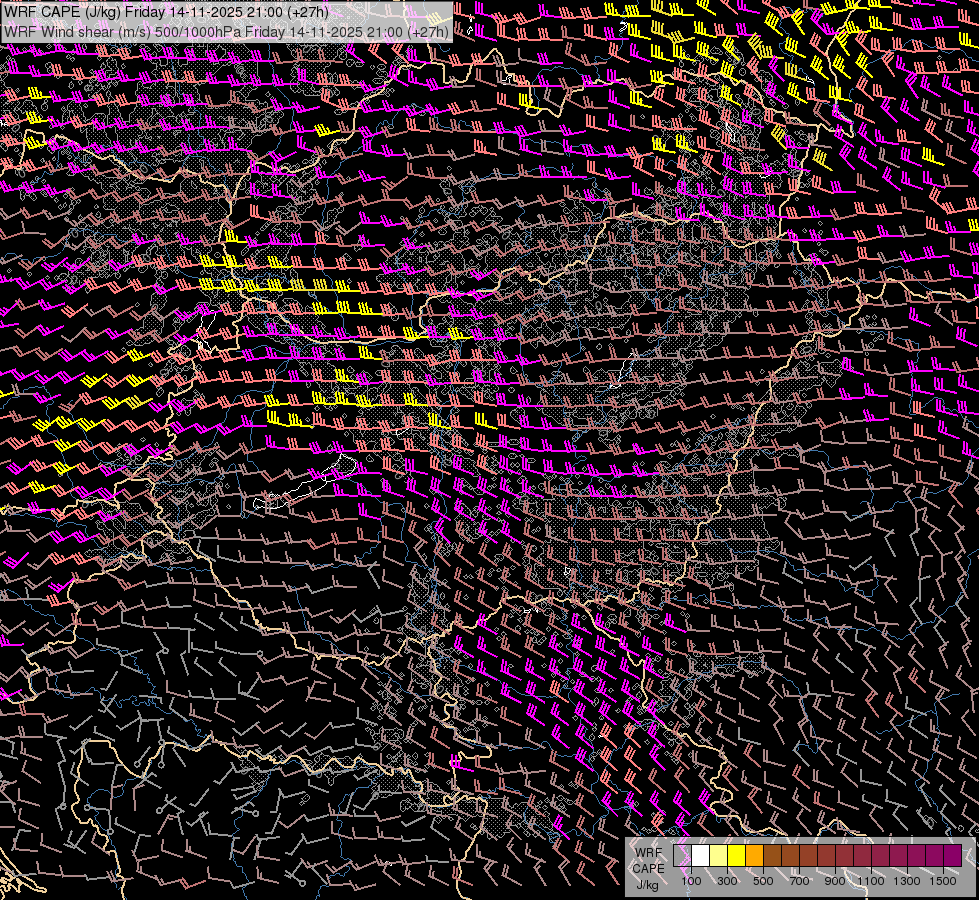Click the 100 legend label
979x900 pixels.
[691, 881]
